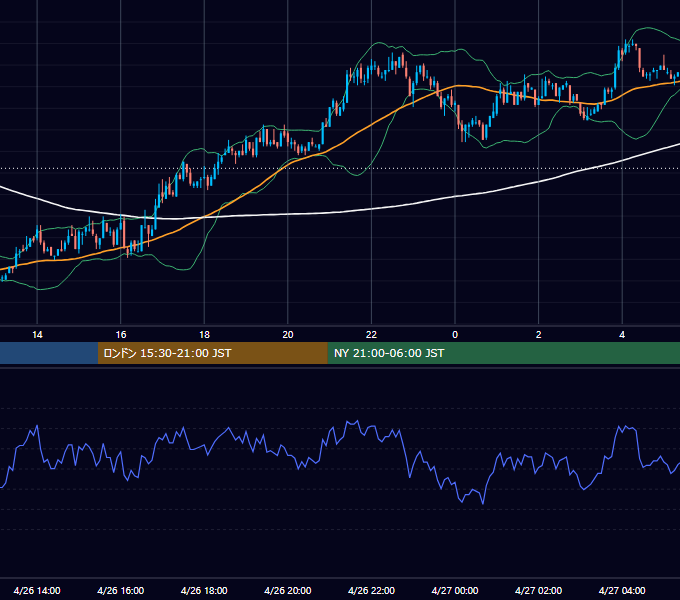
Task: Click the hour label 18 on time axis
Action: point(204,335)
